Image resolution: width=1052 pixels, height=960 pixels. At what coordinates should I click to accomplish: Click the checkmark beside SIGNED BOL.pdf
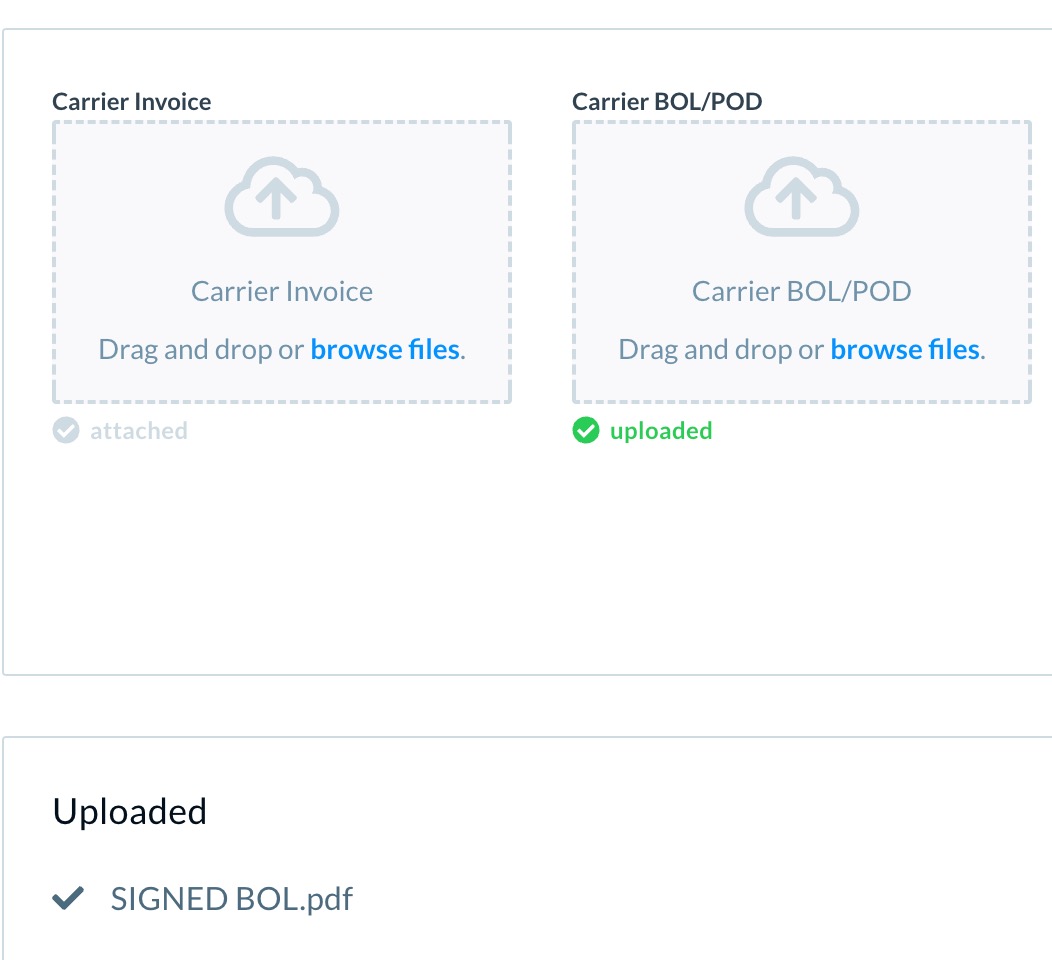68,898
